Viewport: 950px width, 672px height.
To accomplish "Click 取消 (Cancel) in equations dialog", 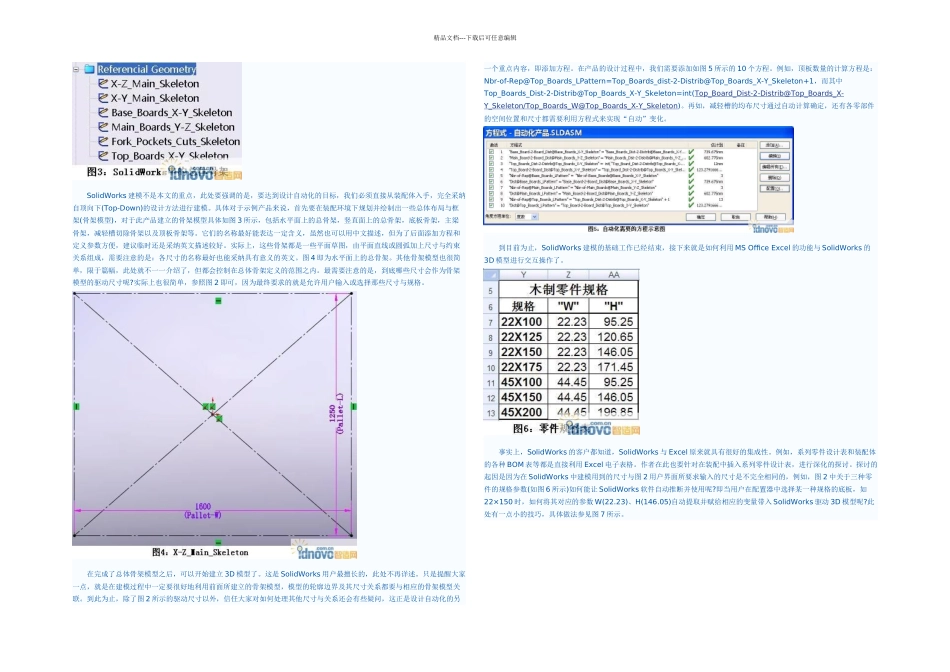I will 736,217.
